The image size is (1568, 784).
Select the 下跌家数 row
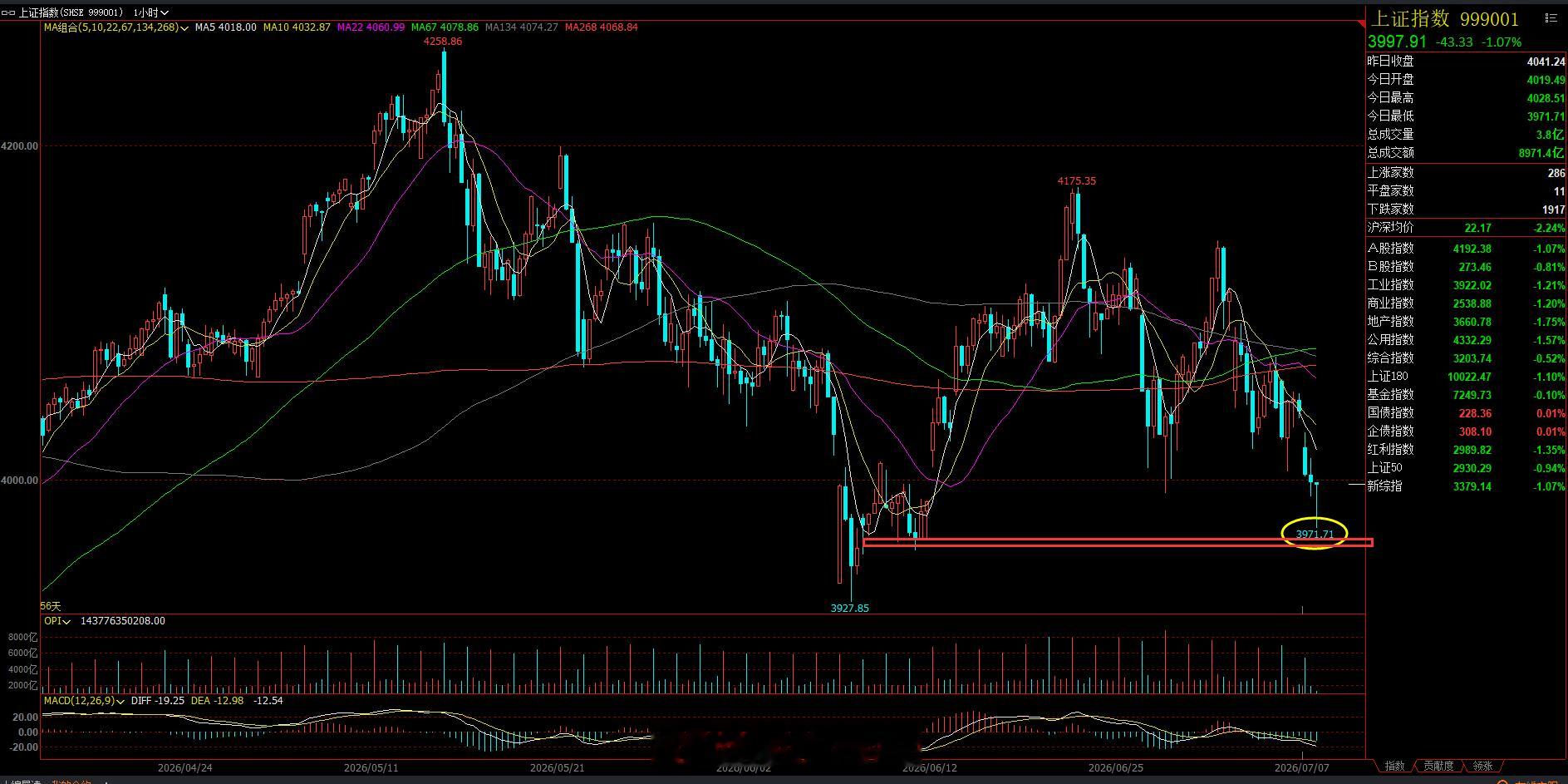click(1467, 210)
